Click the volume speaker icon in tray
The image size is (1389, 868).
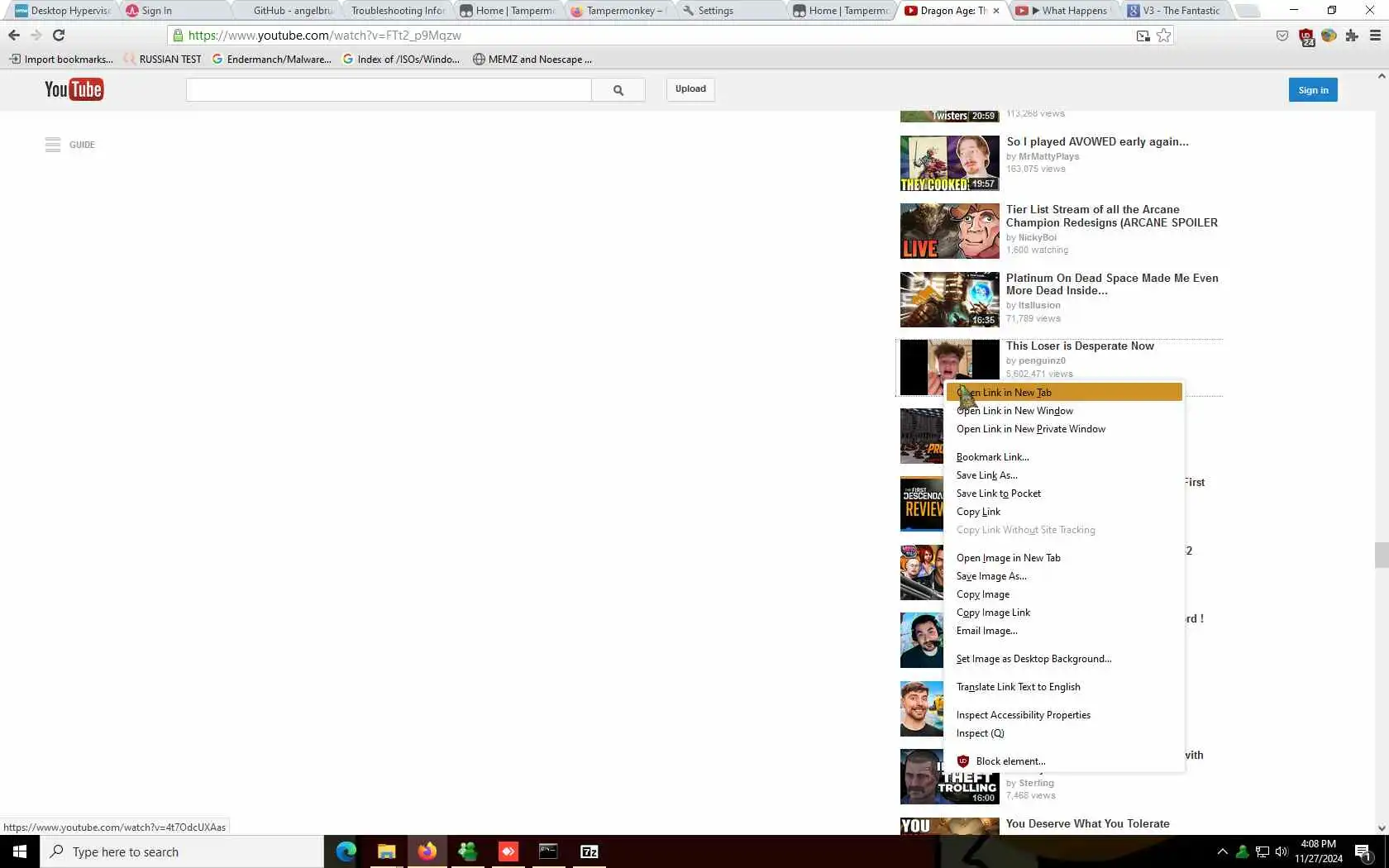(x=1282, y=851)
